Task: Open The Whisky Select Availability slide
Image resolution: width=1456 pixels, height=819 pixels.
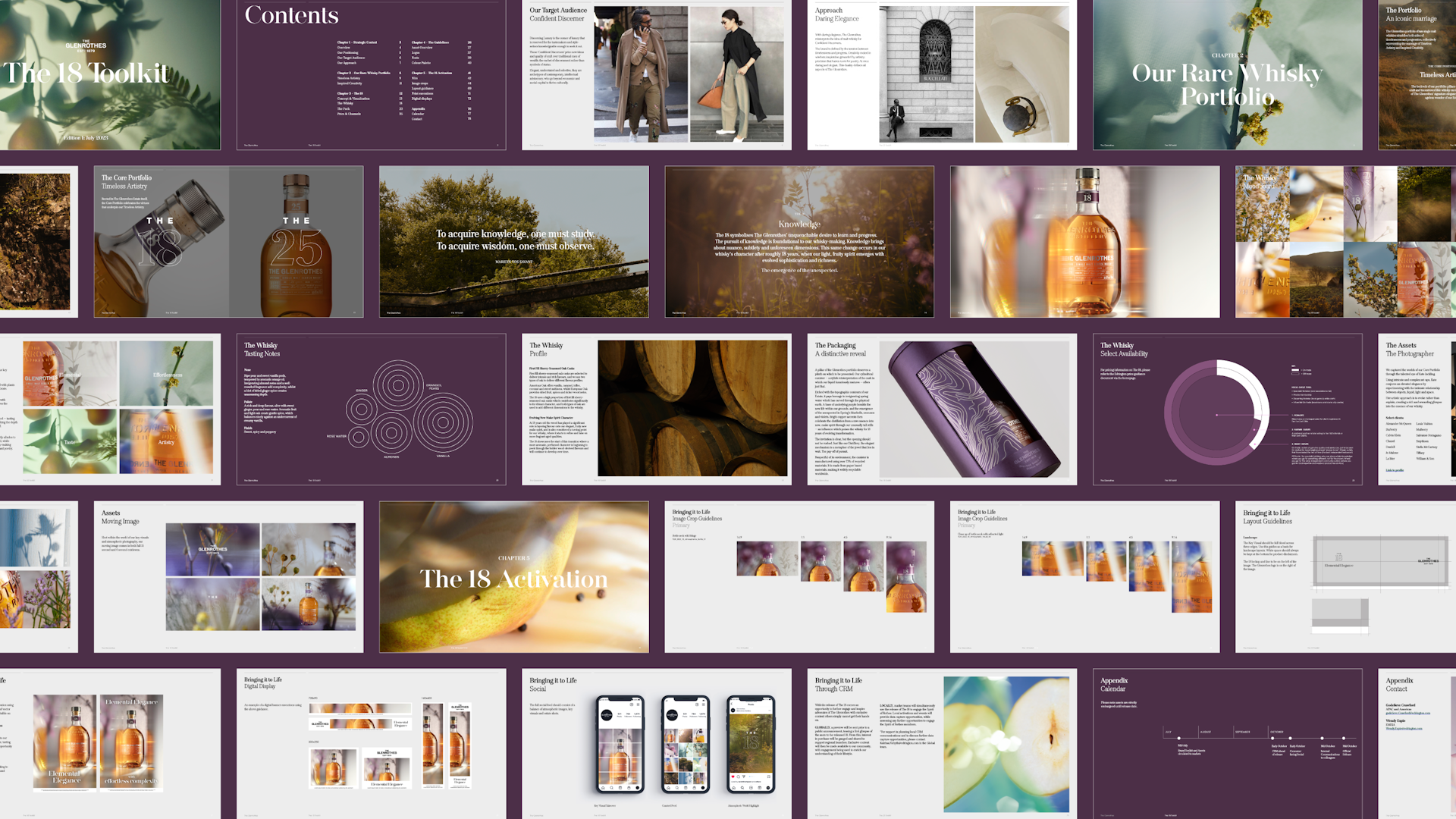Action: pos(1227,409)
